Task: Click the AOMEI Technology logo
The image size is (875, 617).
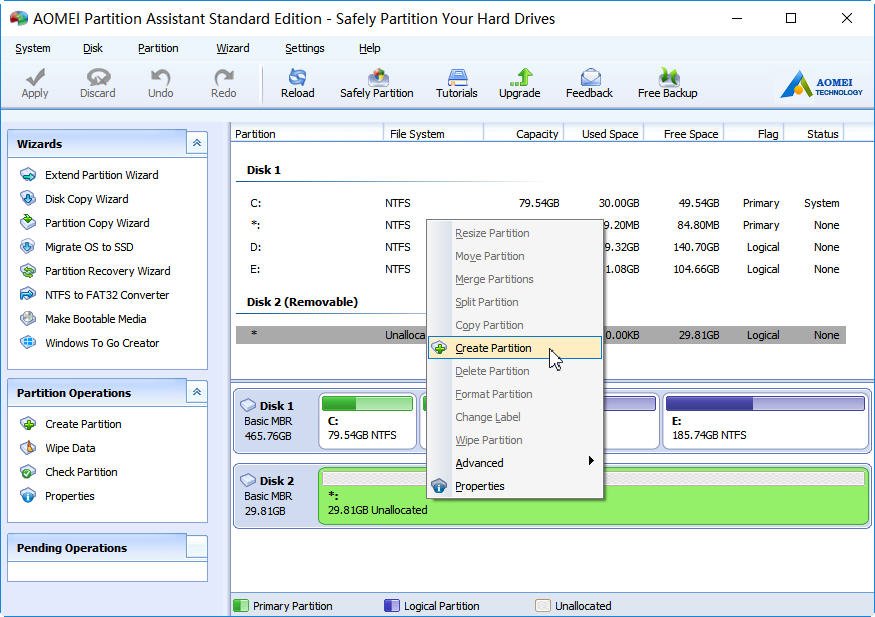Action: [821, 84]
